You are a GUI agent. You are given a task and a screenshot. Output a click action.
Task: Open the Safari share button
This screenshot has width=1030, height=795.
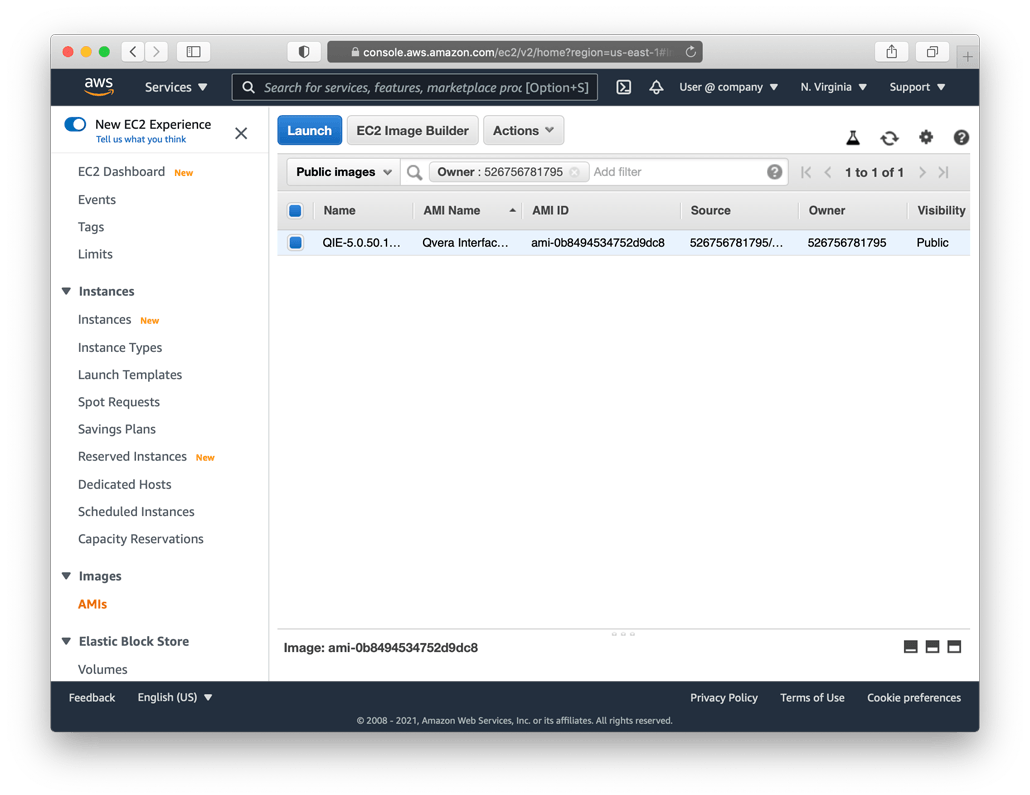[891, 51]
